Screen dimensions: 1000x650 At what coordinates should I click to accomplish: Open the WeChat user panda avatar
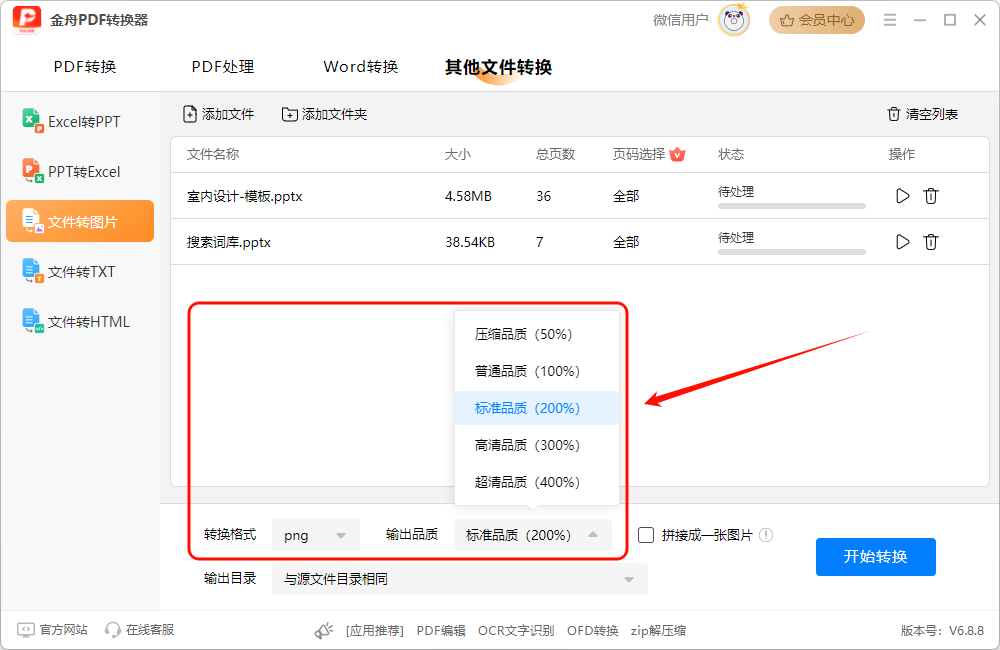733,20
